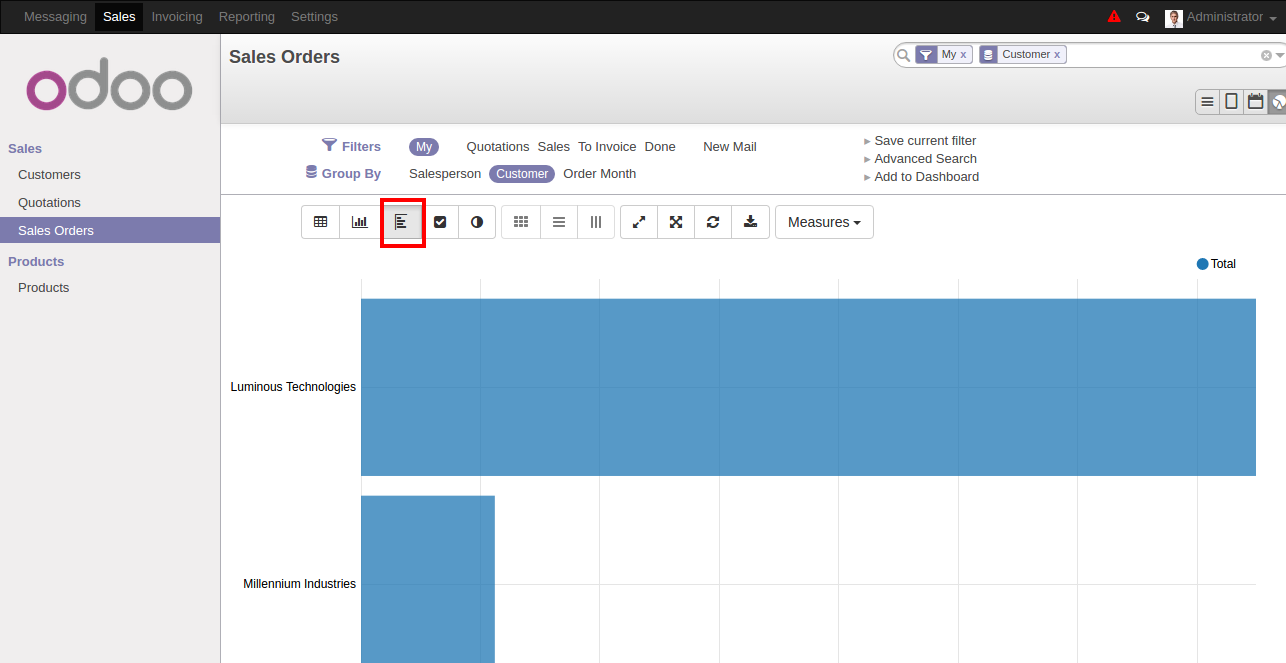
Task: Click the red warning triangle icon
Action: pos(1114,17)
